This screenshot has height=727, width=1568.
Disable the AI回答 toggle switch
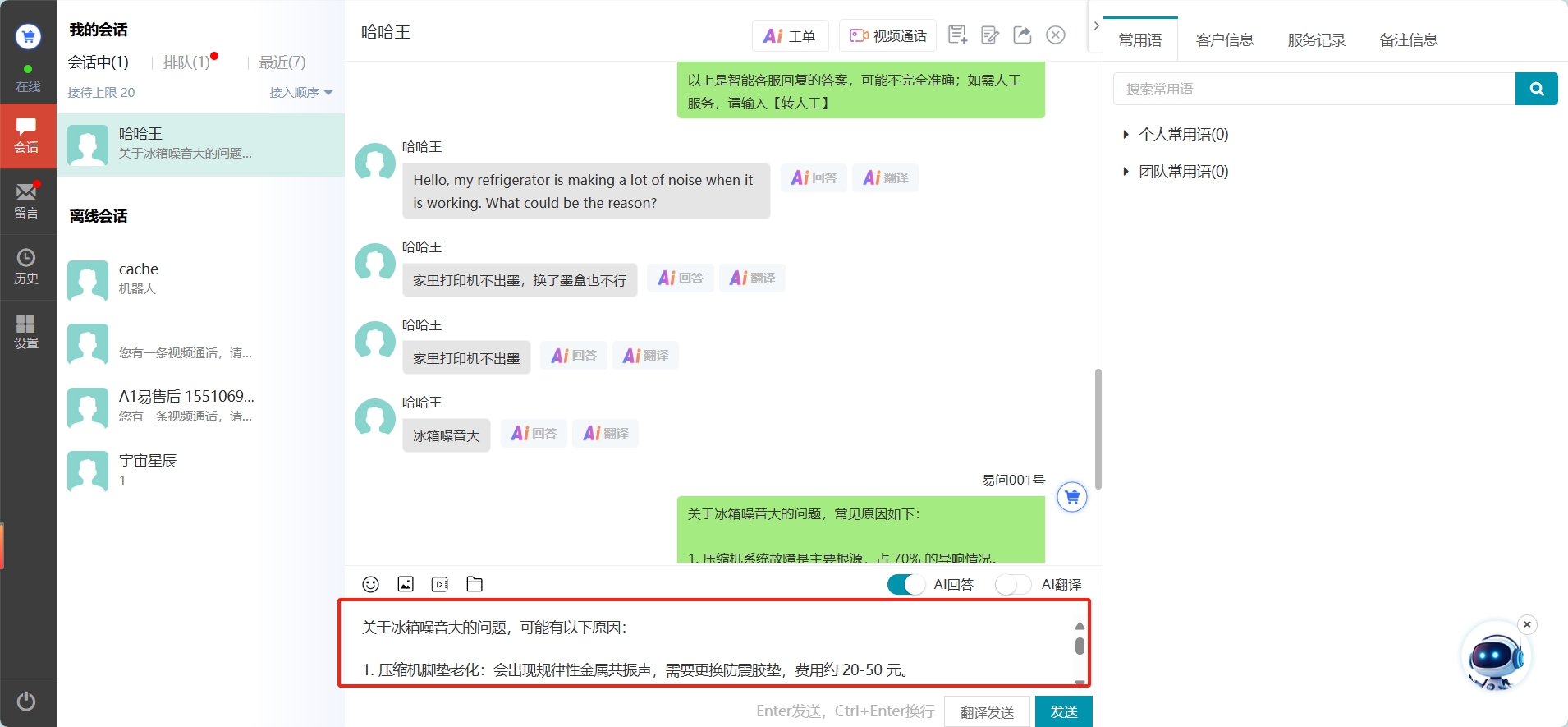coord(905,584)
